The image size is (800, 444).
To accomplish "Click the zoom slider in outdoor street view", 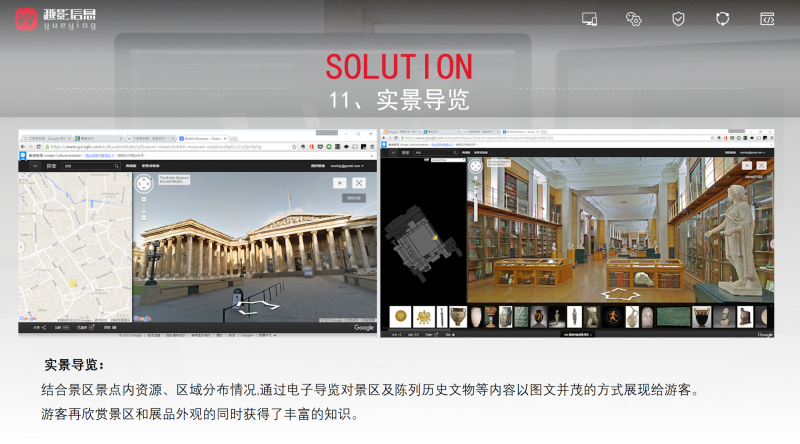I will click(144, 209).
